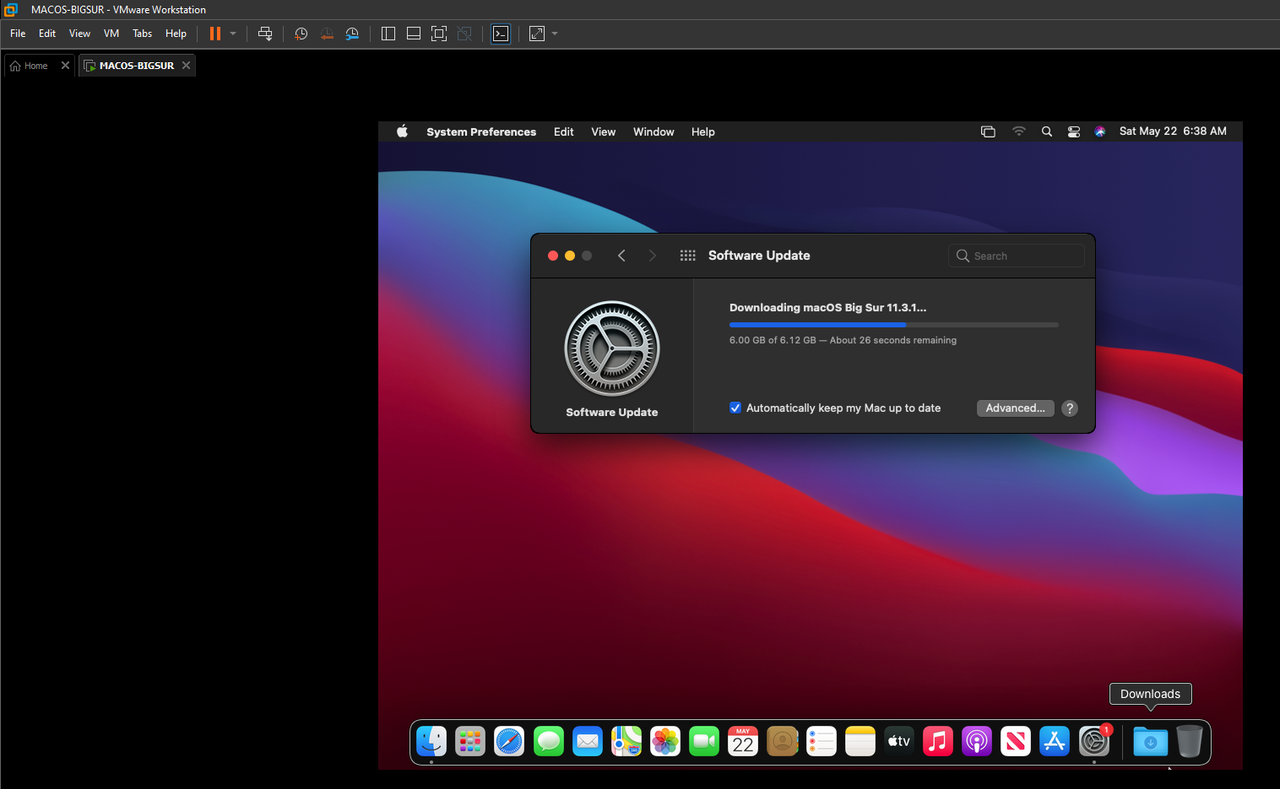
Task: Open VMware View menu
Action: coord(80,33)
